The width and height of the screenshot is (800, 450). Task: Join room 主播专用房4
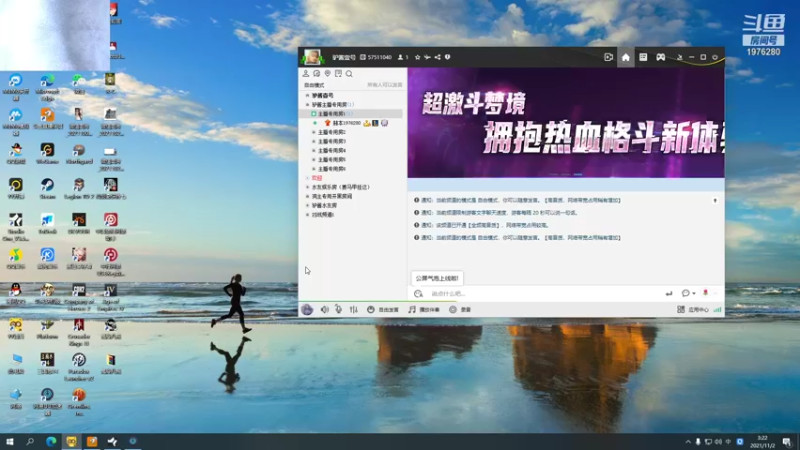tap(332, 151)
